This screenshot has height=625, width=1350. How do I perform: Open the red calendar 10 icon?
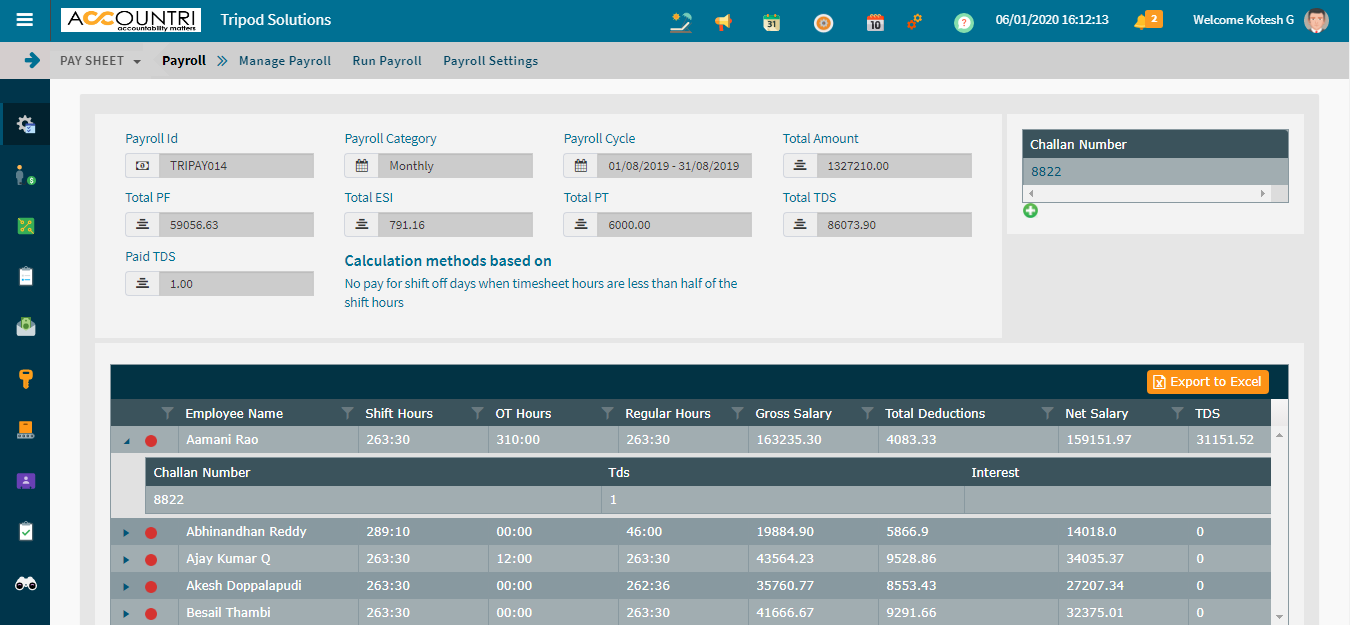click(x=875, y=21)
